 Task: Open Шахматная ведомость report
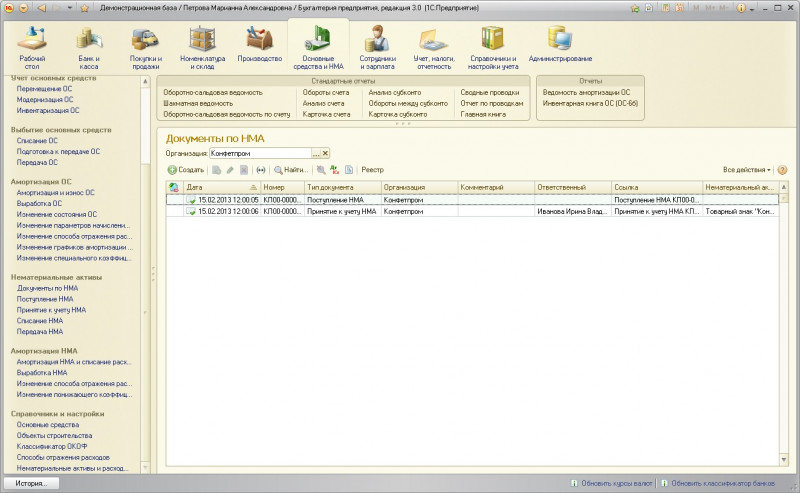[x=198, y=103]
